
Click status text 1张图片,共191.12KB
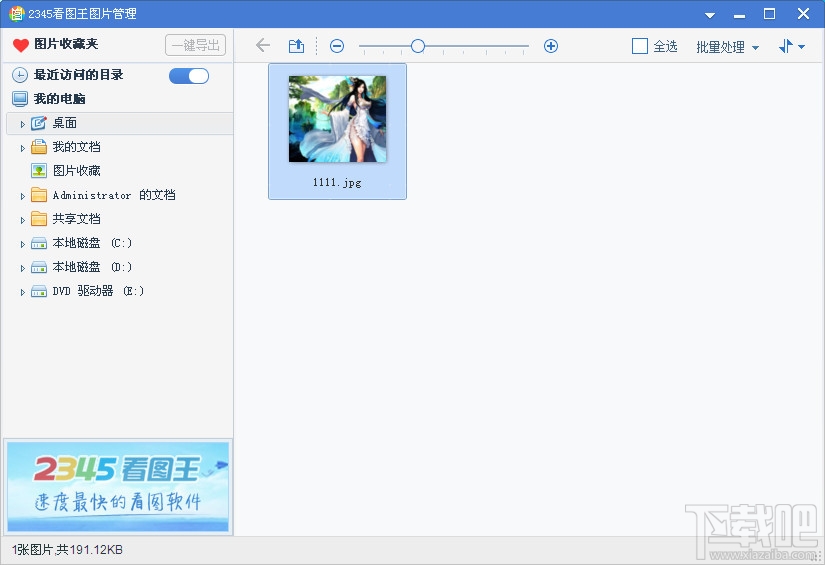point(67,550)
